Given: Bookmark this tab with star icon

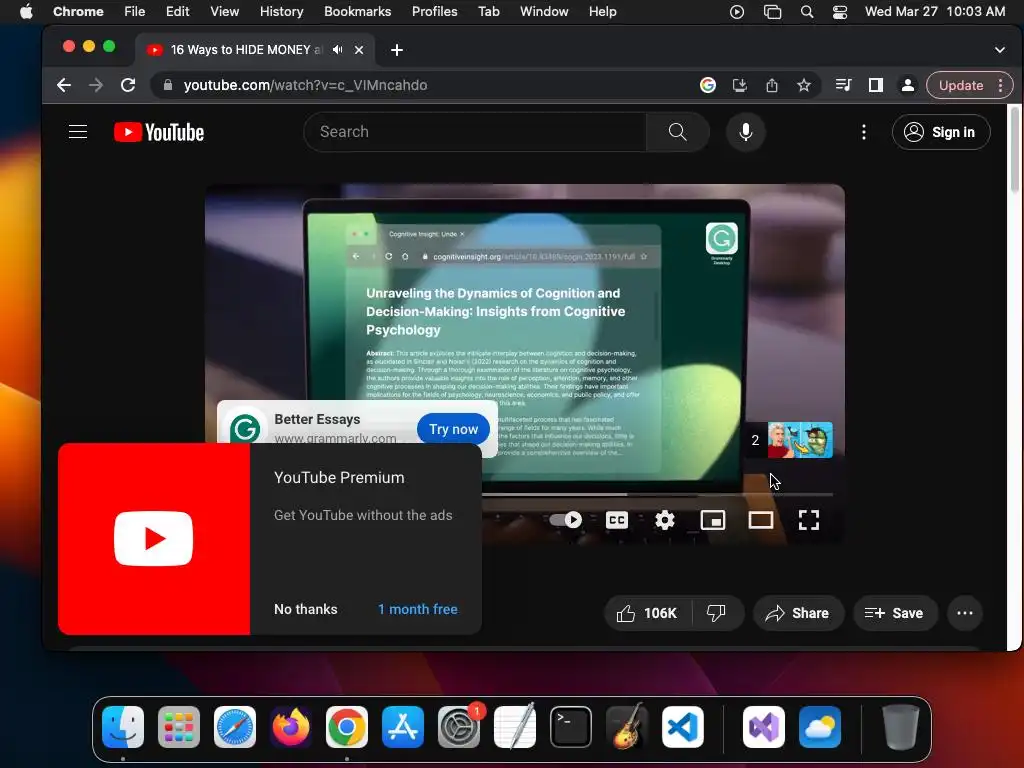Looking at the screenshot, I should (804, 85).
